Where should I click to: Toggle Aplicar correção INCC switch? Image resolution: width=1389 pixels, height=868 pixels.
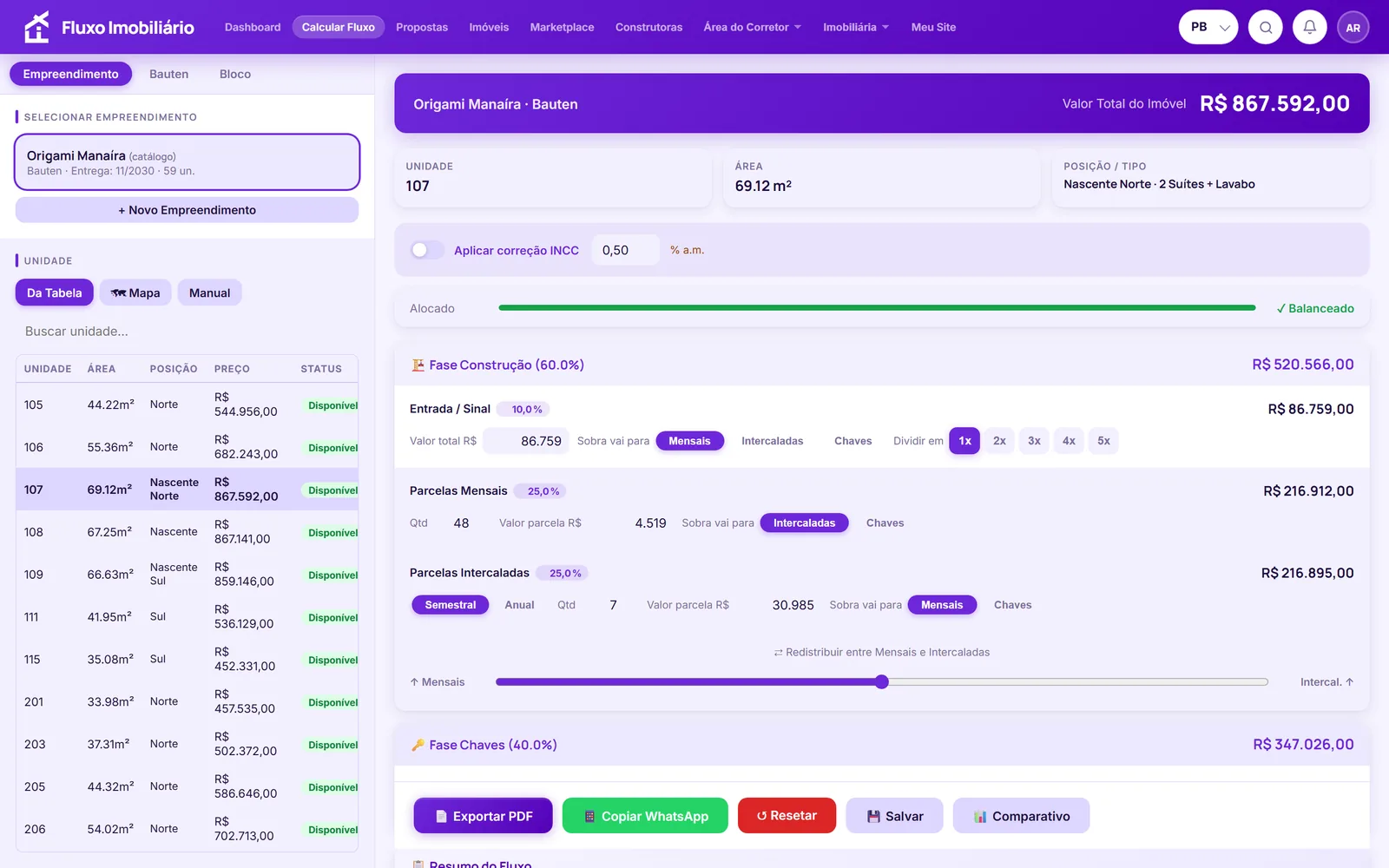pos(426,250)
